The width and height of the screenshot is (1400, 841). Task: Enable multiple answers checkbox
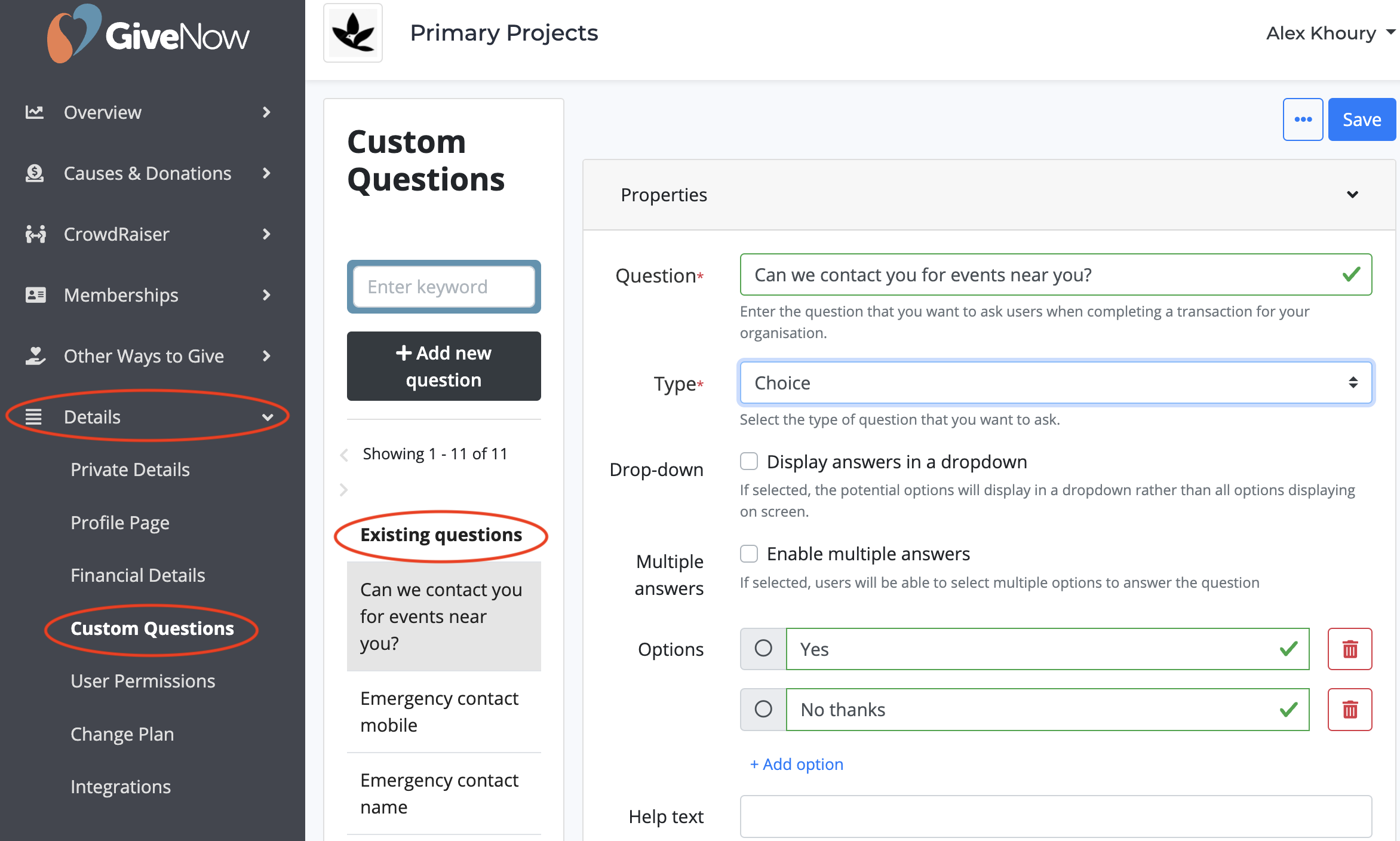(x=749, y=553)
